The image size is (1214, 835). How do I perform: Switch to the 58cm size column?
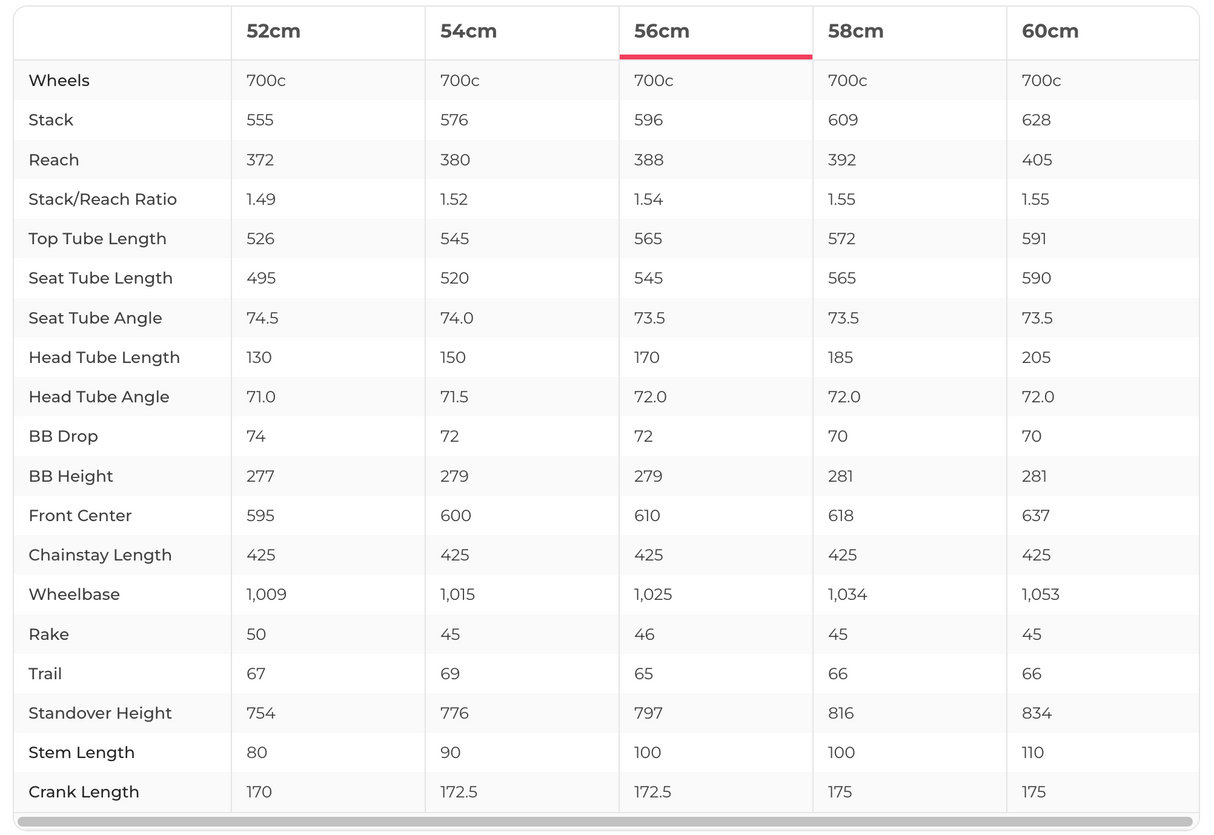(x=855, y=31)
